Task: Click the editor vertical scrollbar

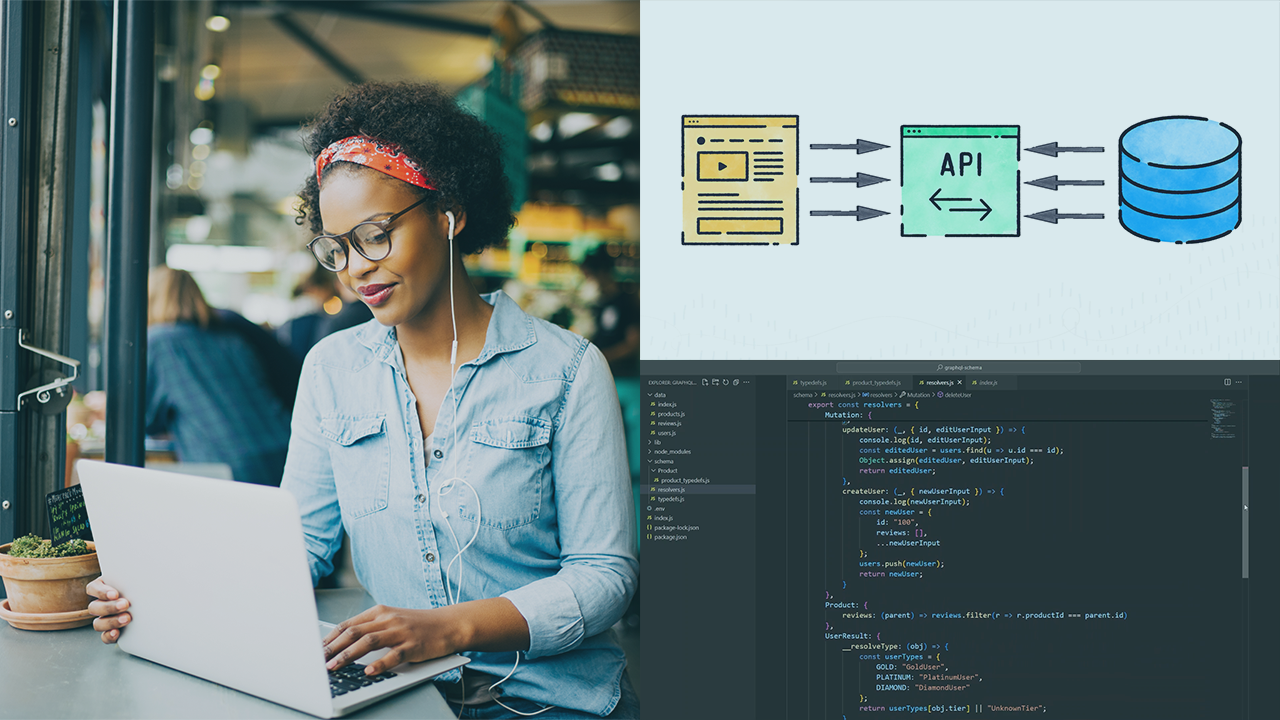Action: pos(1245,520)
